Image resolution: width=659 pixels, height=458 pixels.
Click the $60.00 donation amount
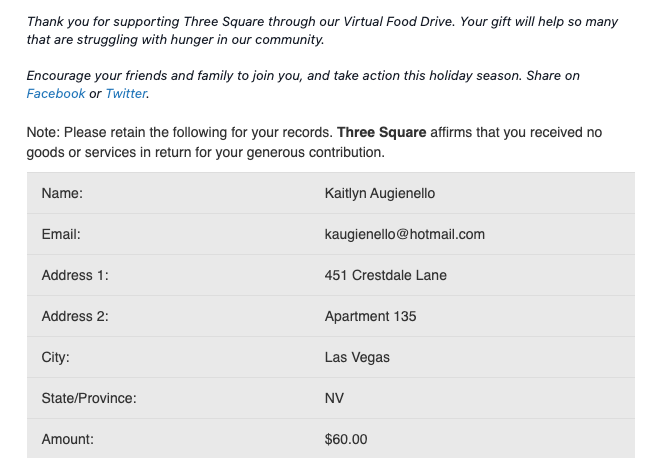click(x=346, y=439)
